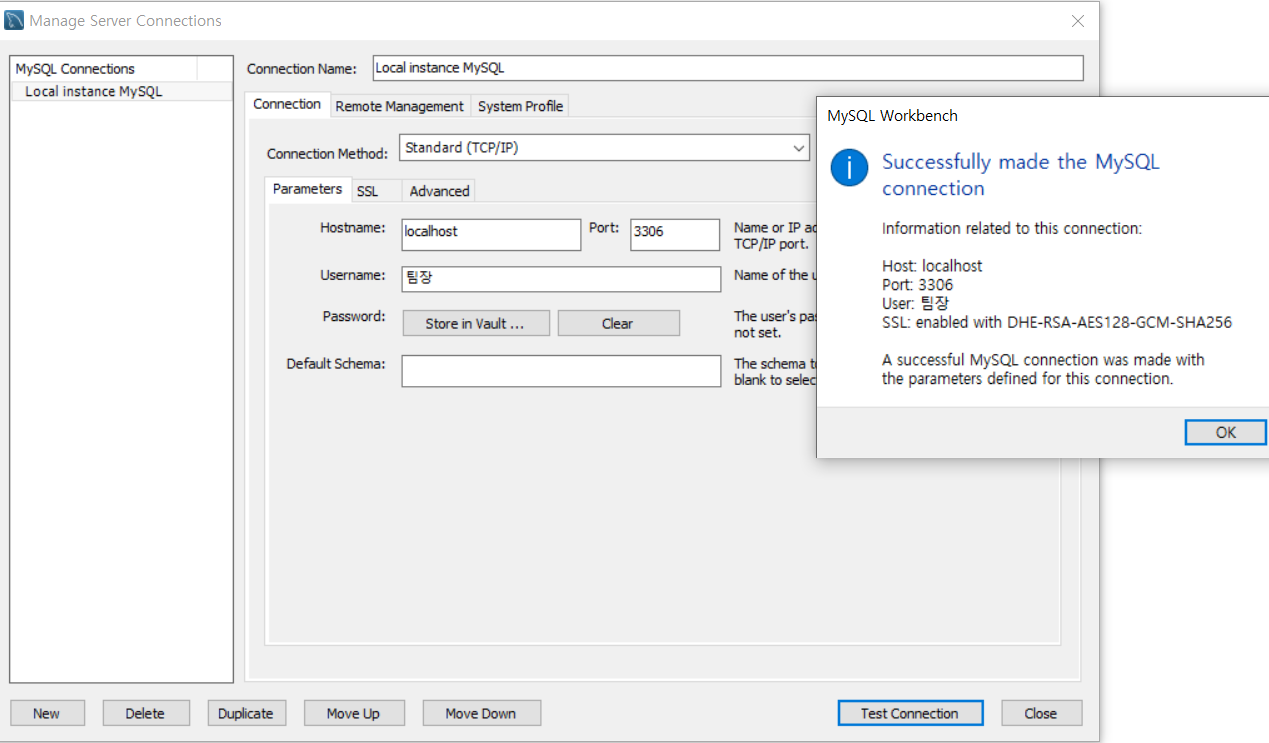Click the Test Connection button

pos(910,713)
